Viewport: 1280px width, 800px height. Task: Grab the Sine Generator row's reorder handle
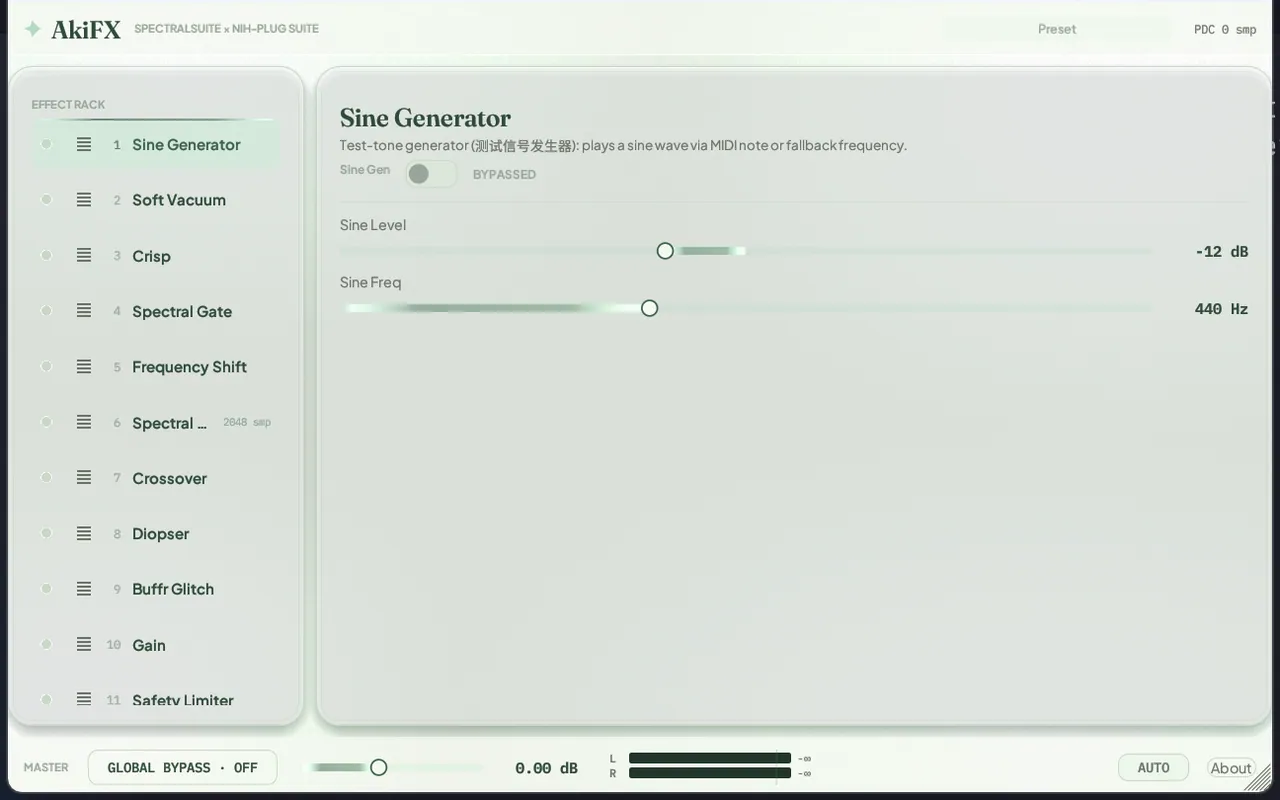pyautogui.click(x=84, y=145)
